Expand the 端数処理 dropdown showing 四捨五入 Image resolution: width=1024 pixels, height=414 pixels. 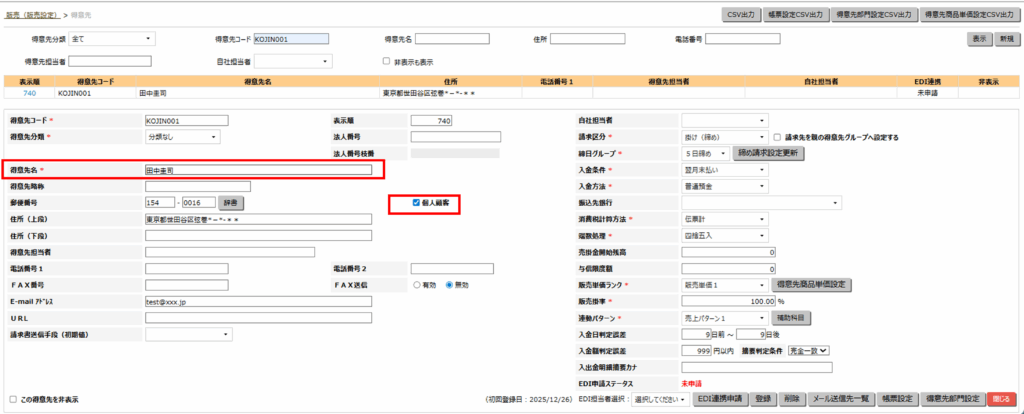[x=724, y=235]
